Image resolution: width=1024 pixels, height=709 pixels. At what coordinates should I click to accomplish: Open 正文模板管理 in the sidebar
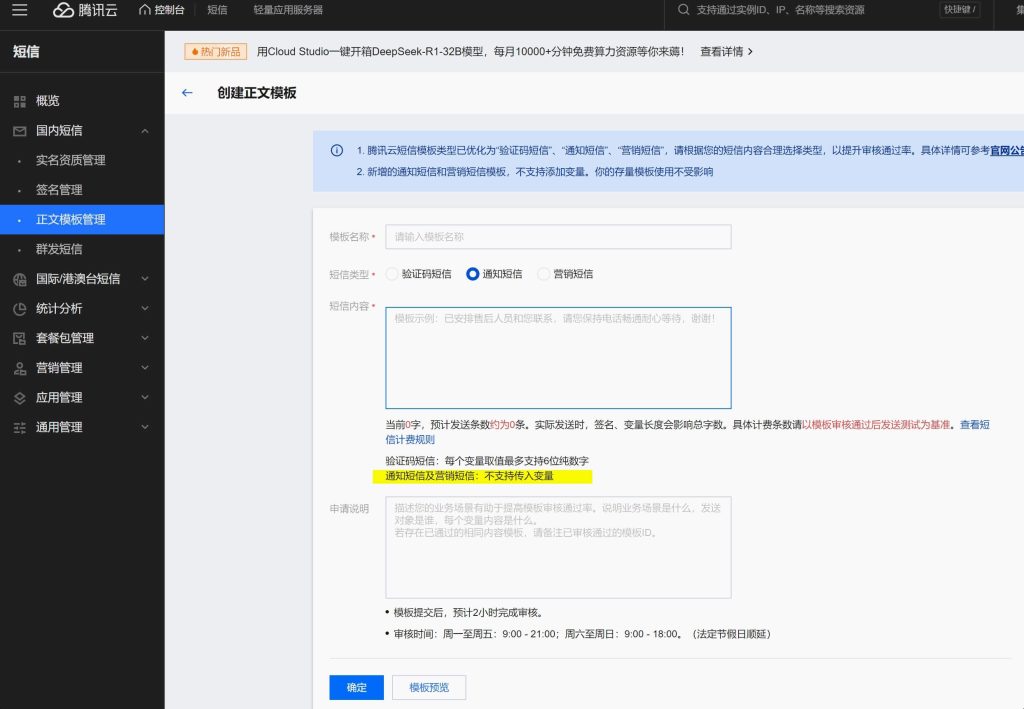coord(82,219)
